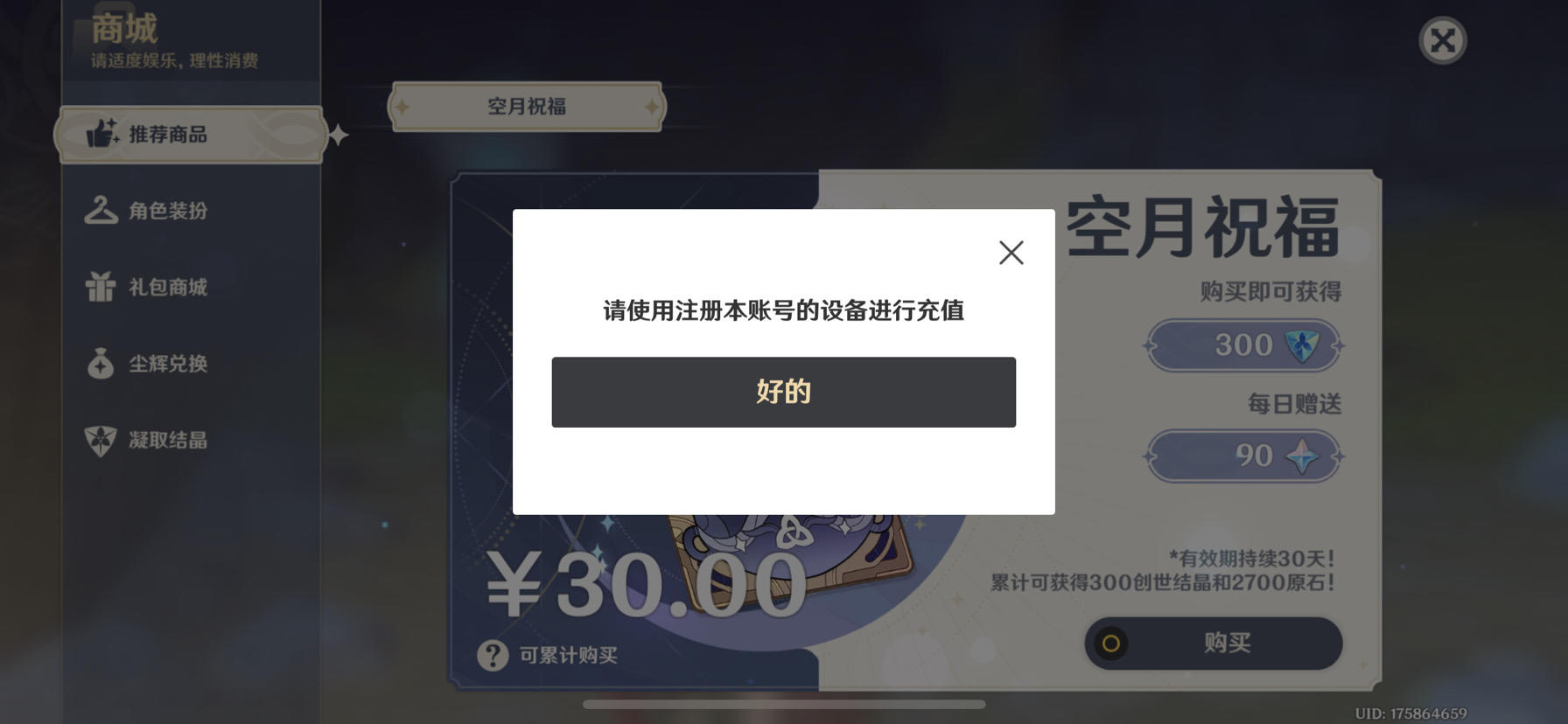Click the 300 genesis crystal reward badge
The width and height of the screenshot is (1568, 724).
1243,345
